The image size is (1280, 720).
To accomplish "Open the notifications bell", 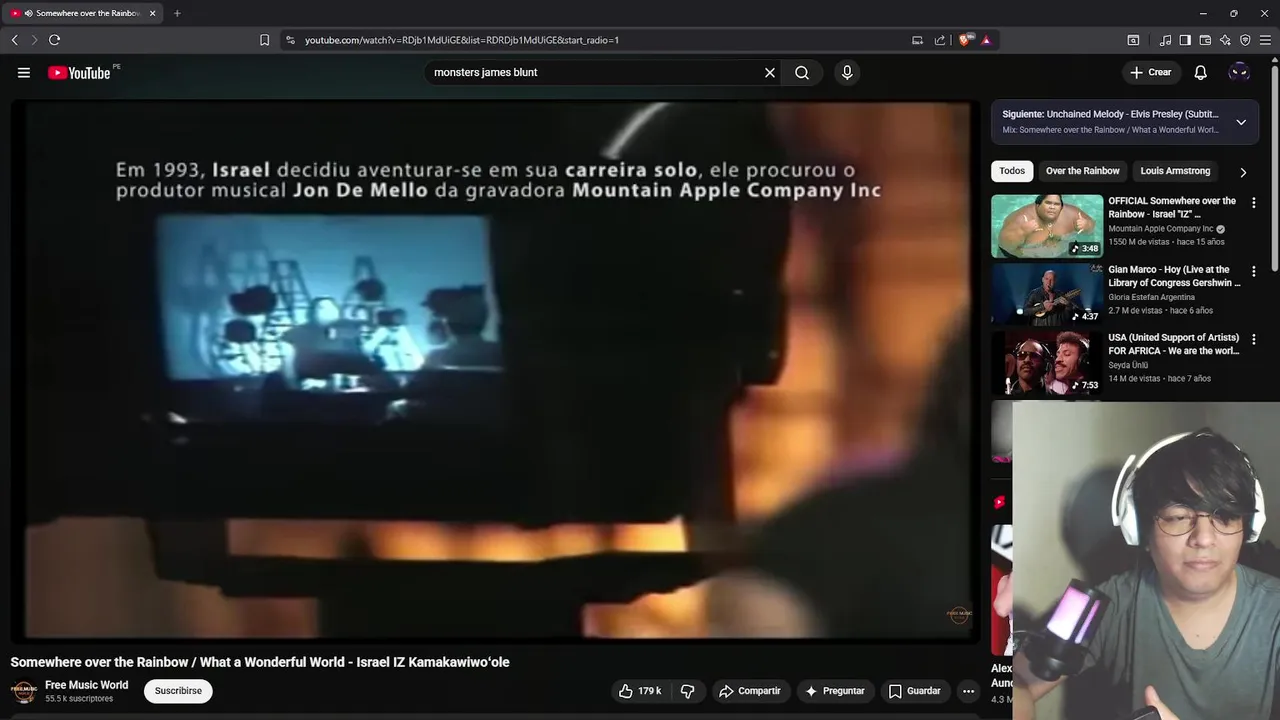I will [1201, 72].
